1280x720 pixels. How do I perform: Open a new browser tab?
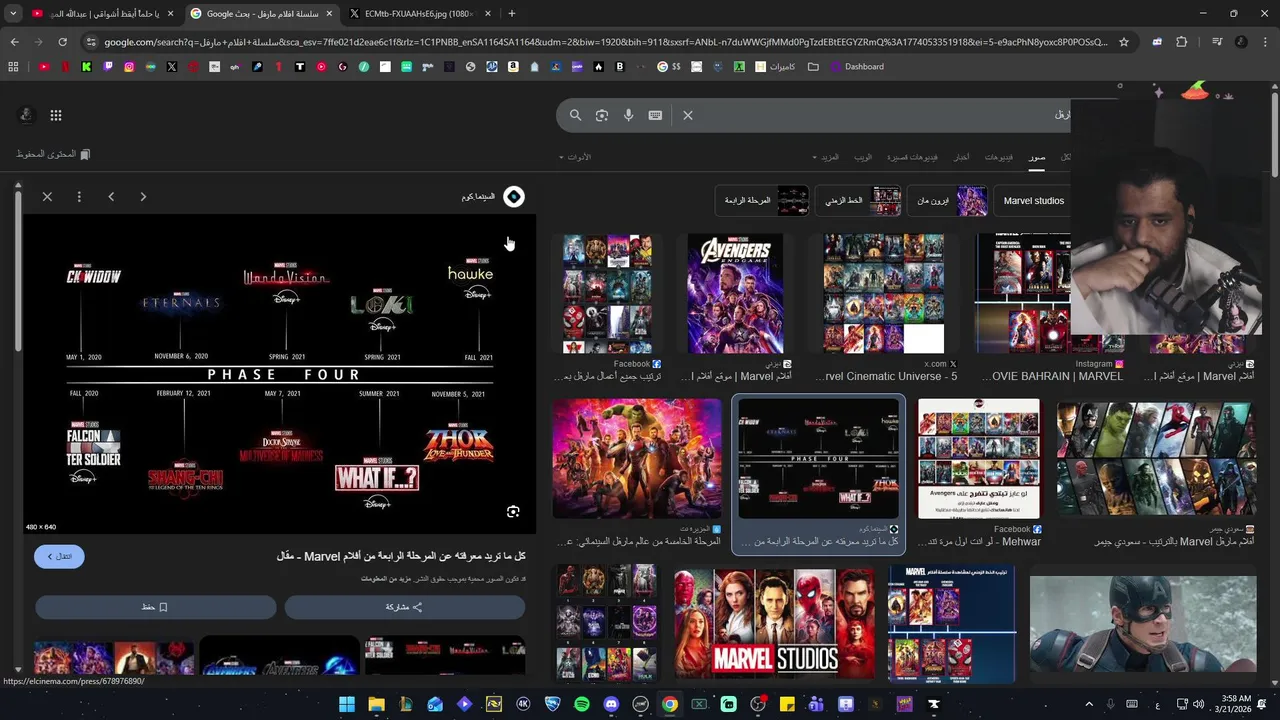point(512,14)
